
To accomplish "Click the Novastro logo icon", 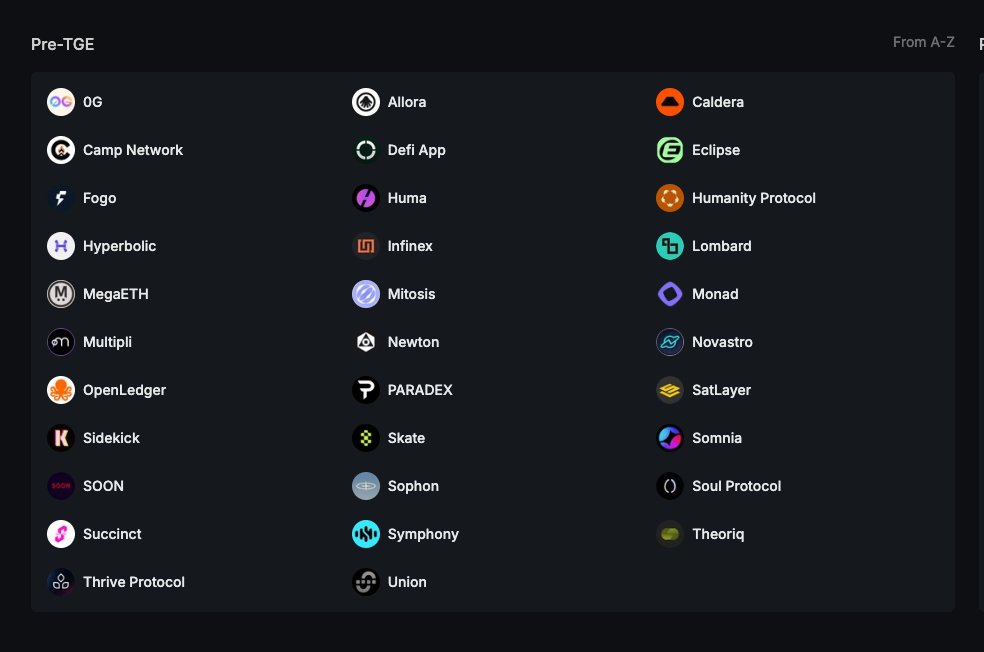I will click(x=670, y=342).
